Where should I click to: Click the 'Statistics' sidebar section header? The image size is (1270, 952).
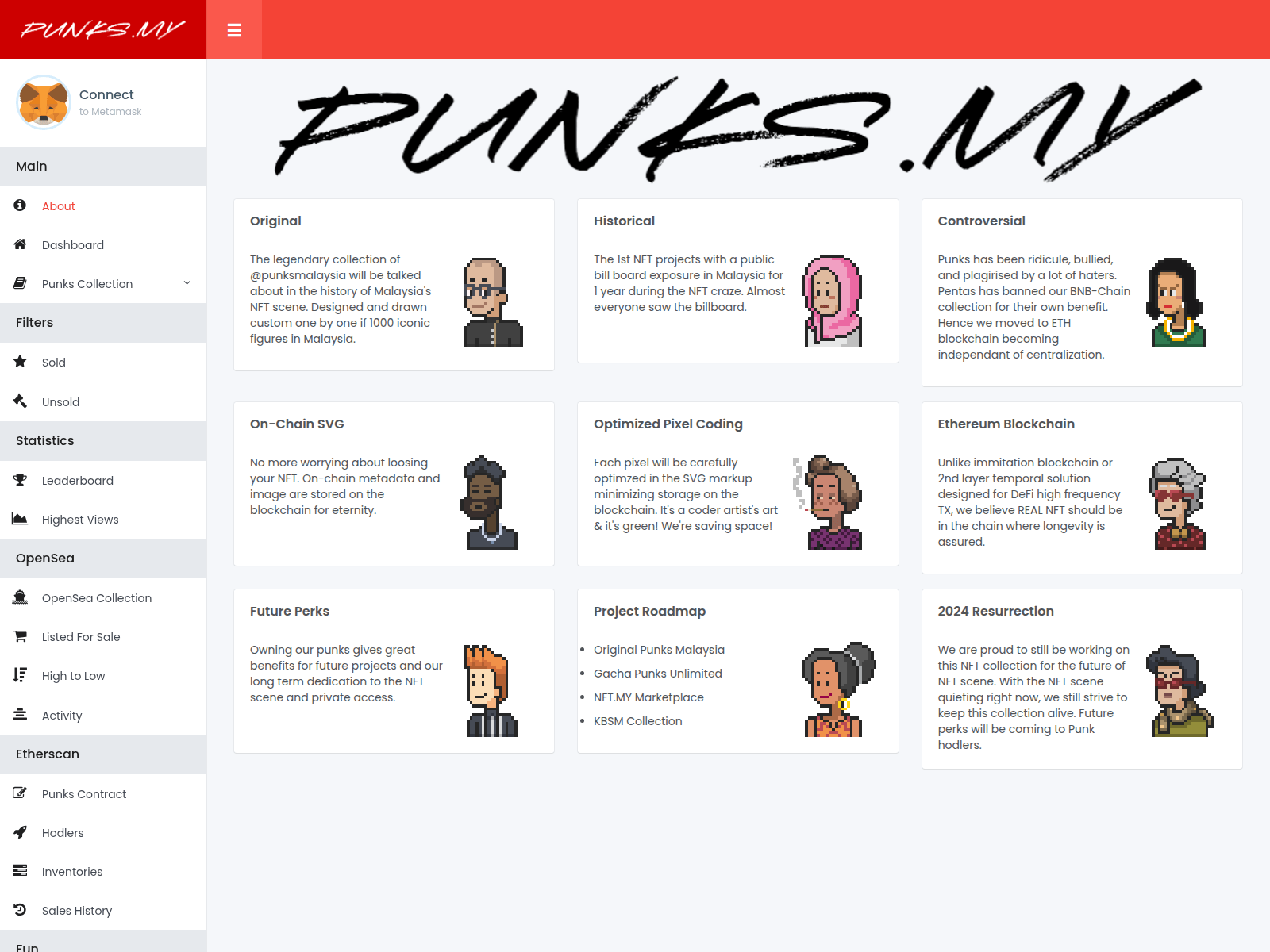103,441
